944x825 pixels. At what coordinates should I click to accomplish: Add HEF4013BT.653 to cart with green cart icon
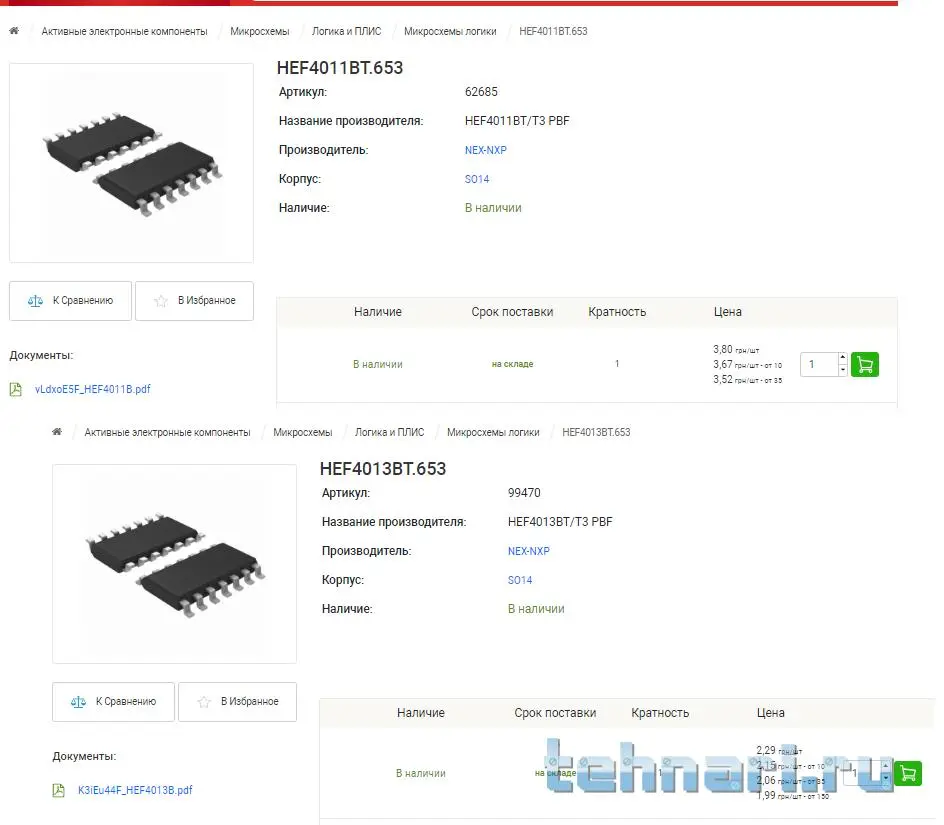908,773
